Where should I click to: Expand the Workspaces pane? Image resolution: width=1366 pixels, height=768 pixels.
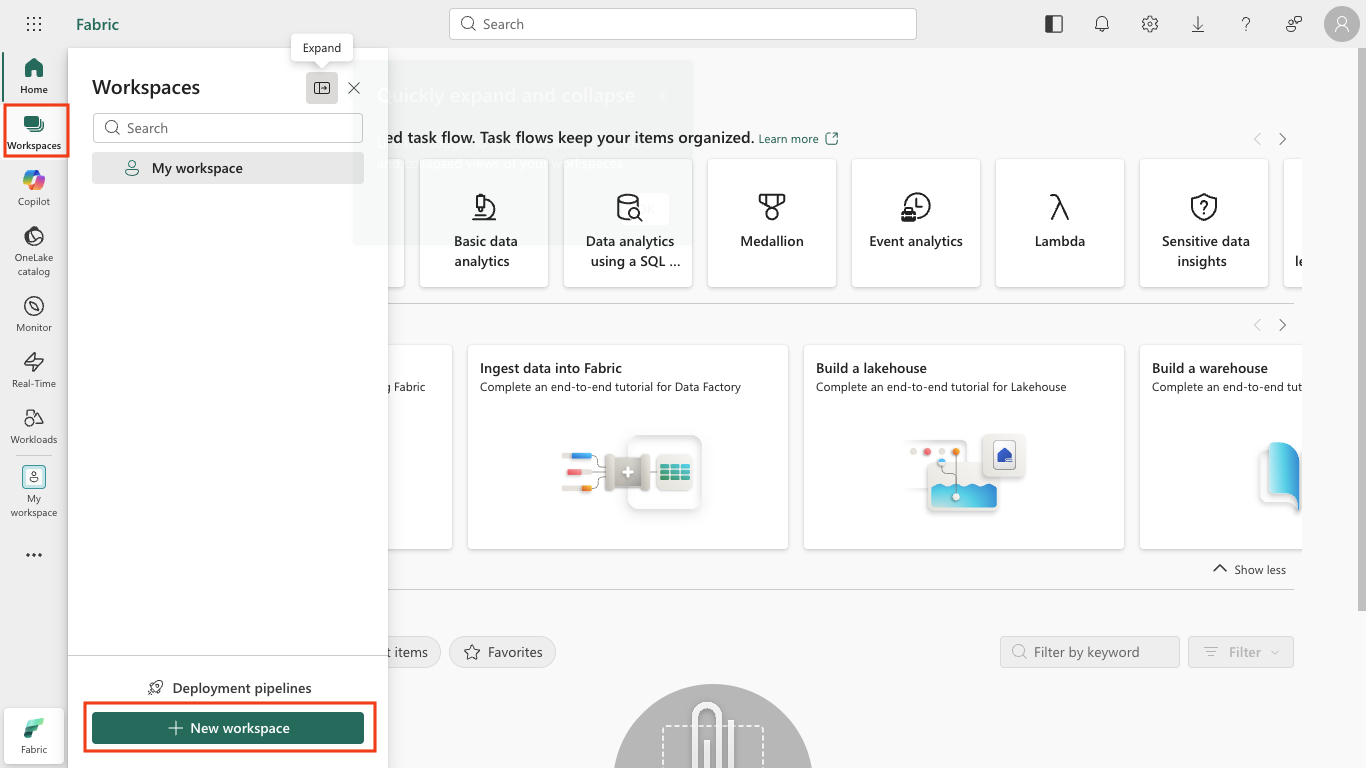click(x=322, y=88)
